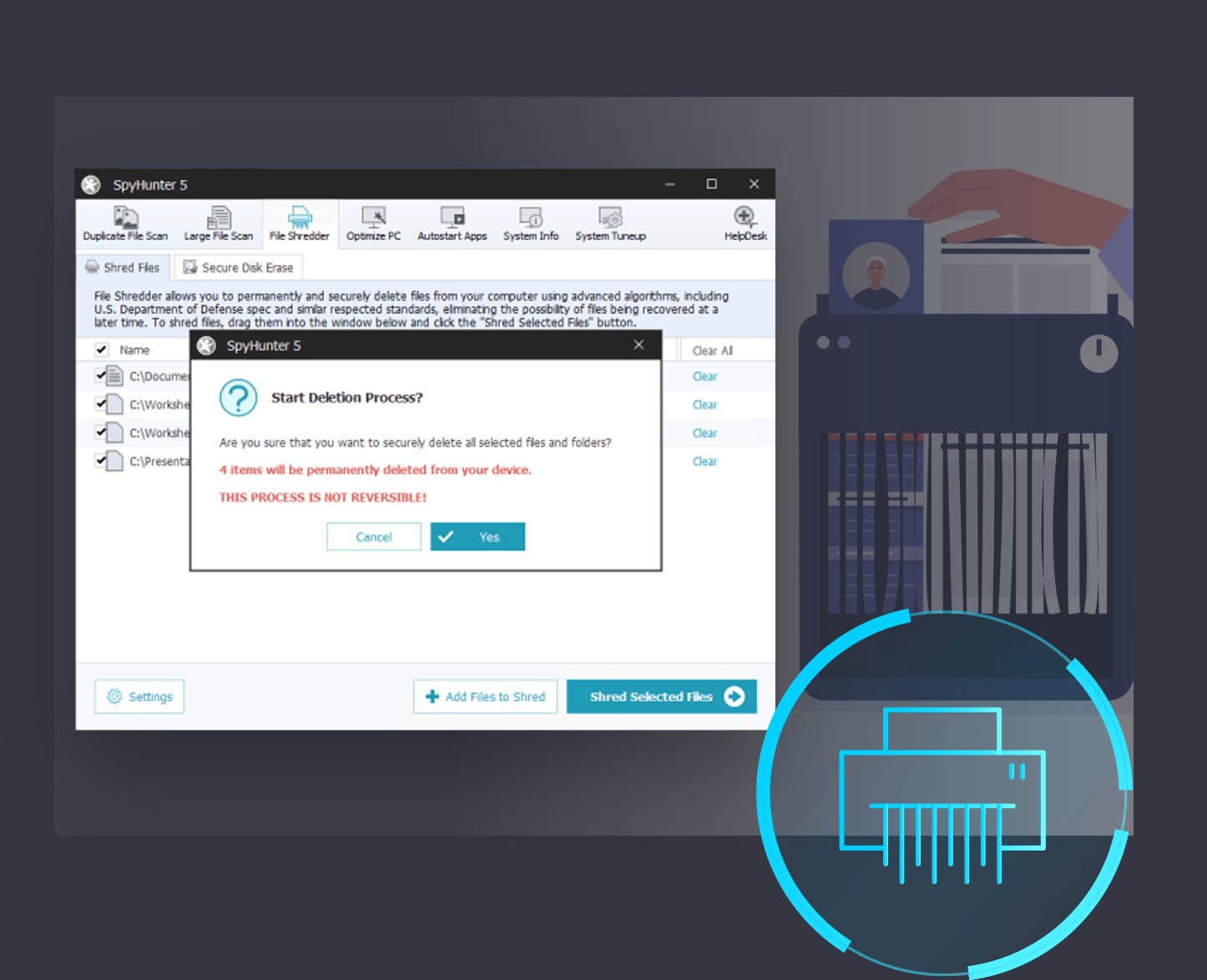Screen dimensions: 1207x980
Task: Open the File Shredder tool
Action: pos(299,222)
